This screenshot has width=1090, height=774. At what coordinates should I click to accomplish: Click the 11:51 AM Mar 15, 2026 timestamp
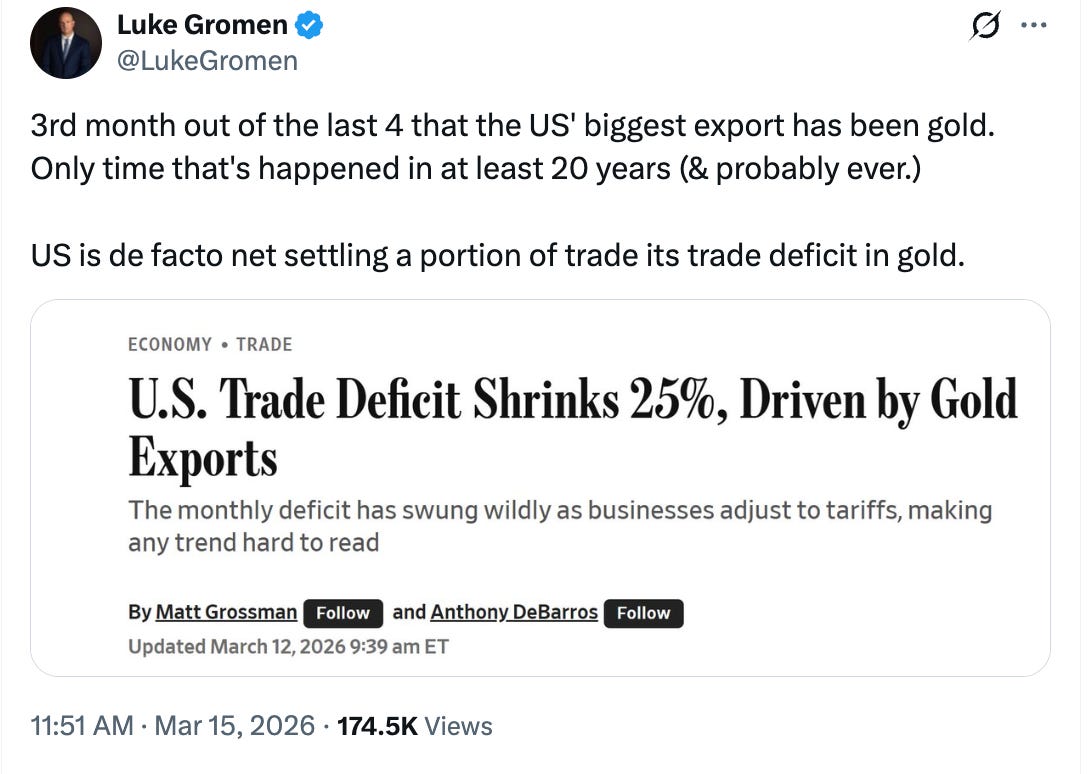click(x=173, y=726)
